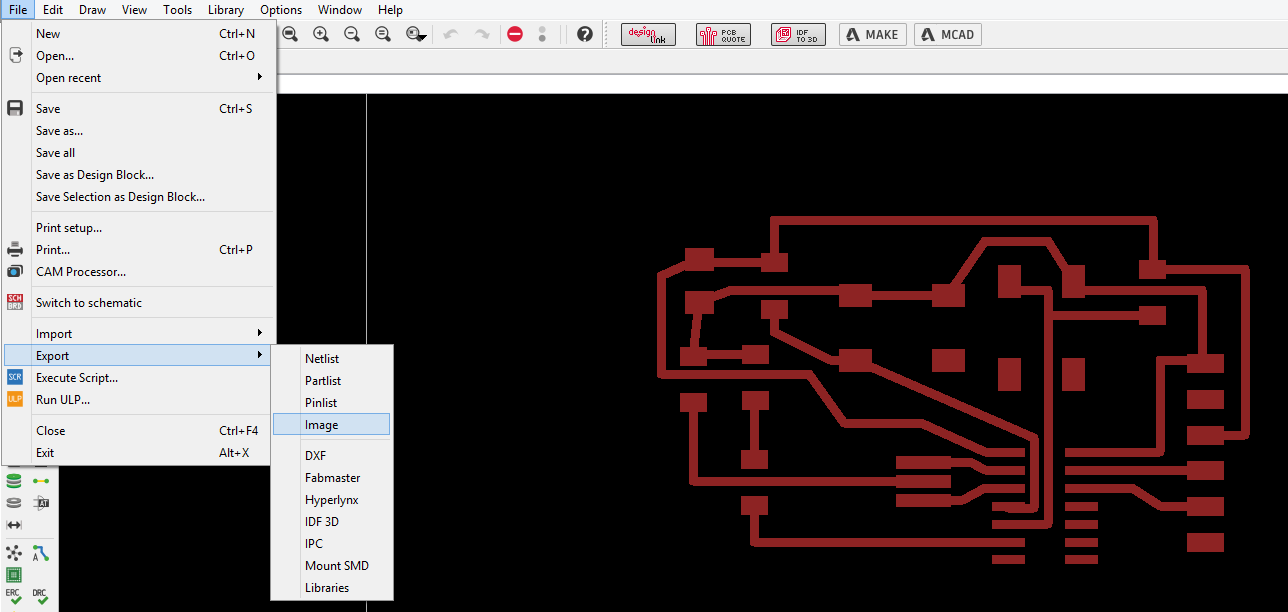Click the Save disk icon in the File menu

coord(15,108)
